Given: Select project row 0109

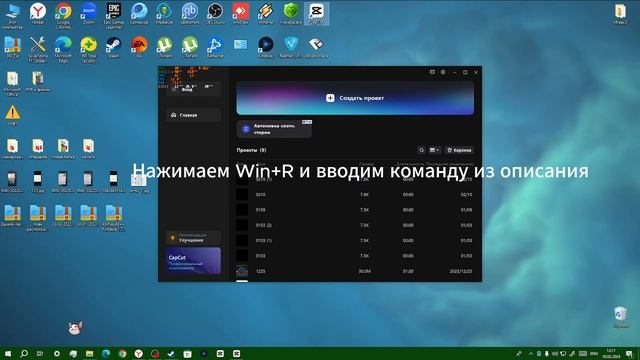Looking at the screenshot, I should point(355,210).
